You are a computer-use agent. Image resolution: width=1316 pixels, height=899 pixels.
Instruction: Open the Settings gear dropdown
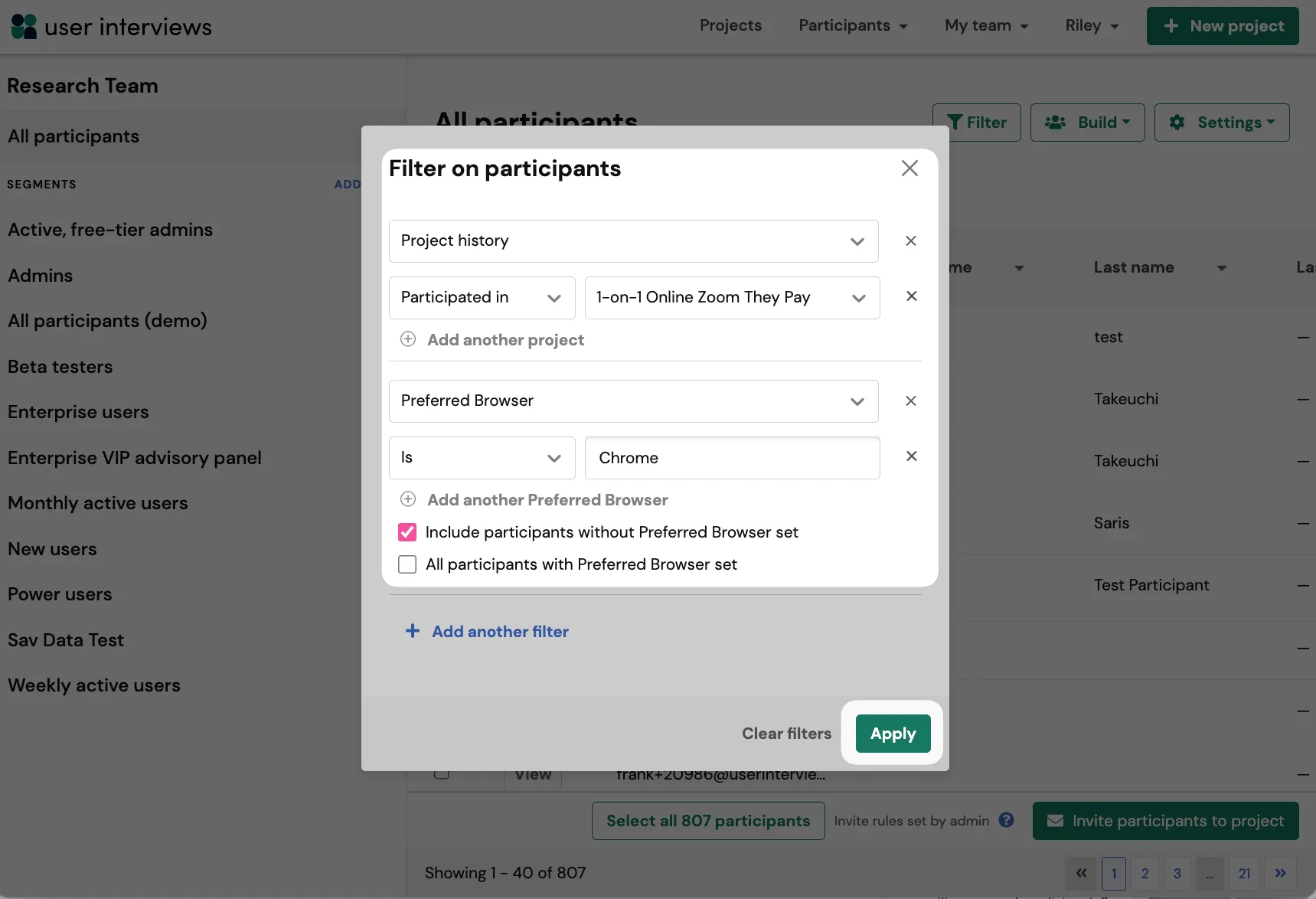(x=1222, y=123)
